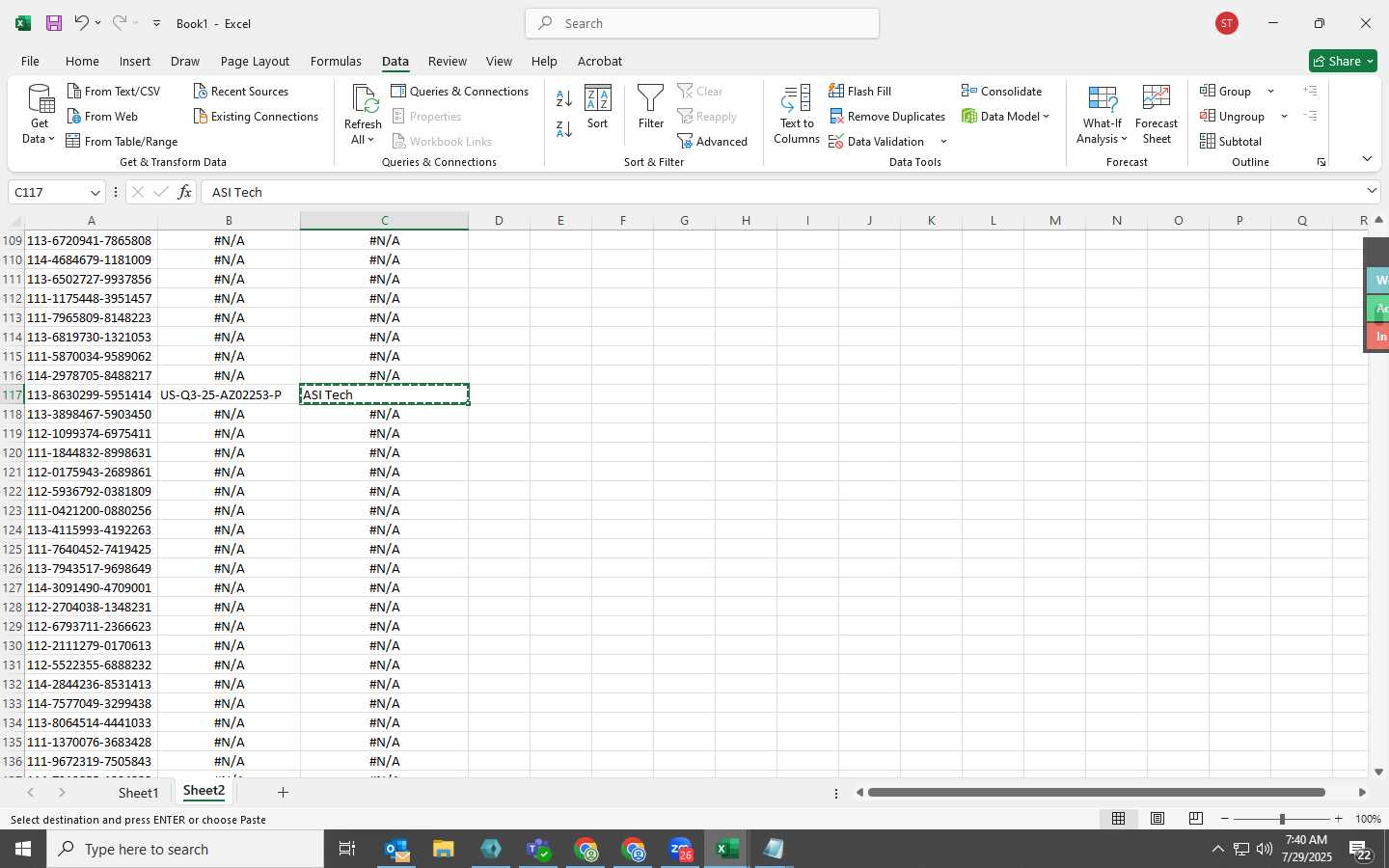This screenshot has width=1389, height=868.
Task: Expand the formula bar chevron
Action: [1372, 191]
